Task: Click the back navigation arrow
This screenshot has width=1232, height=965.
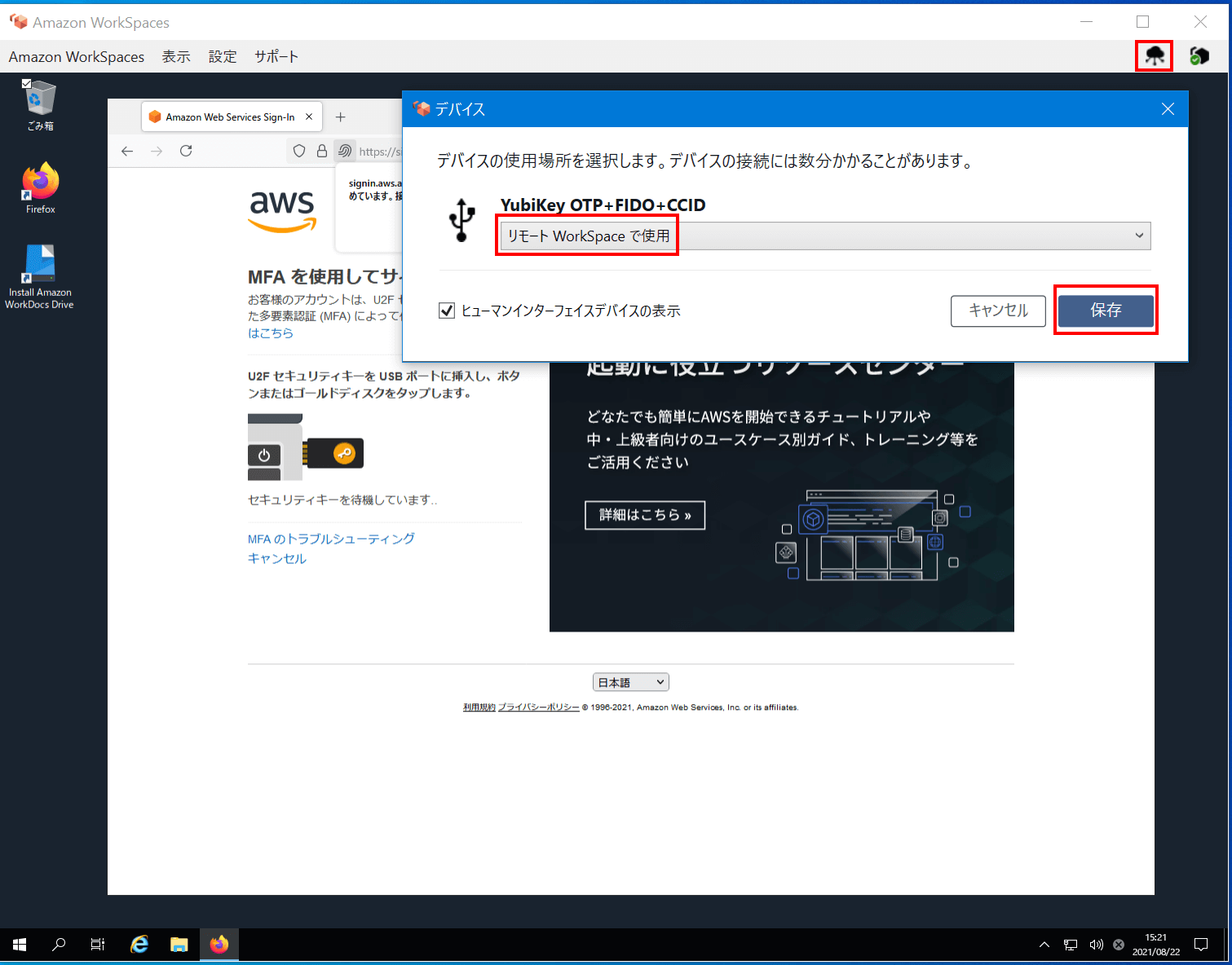Action: tap(127, 151)
